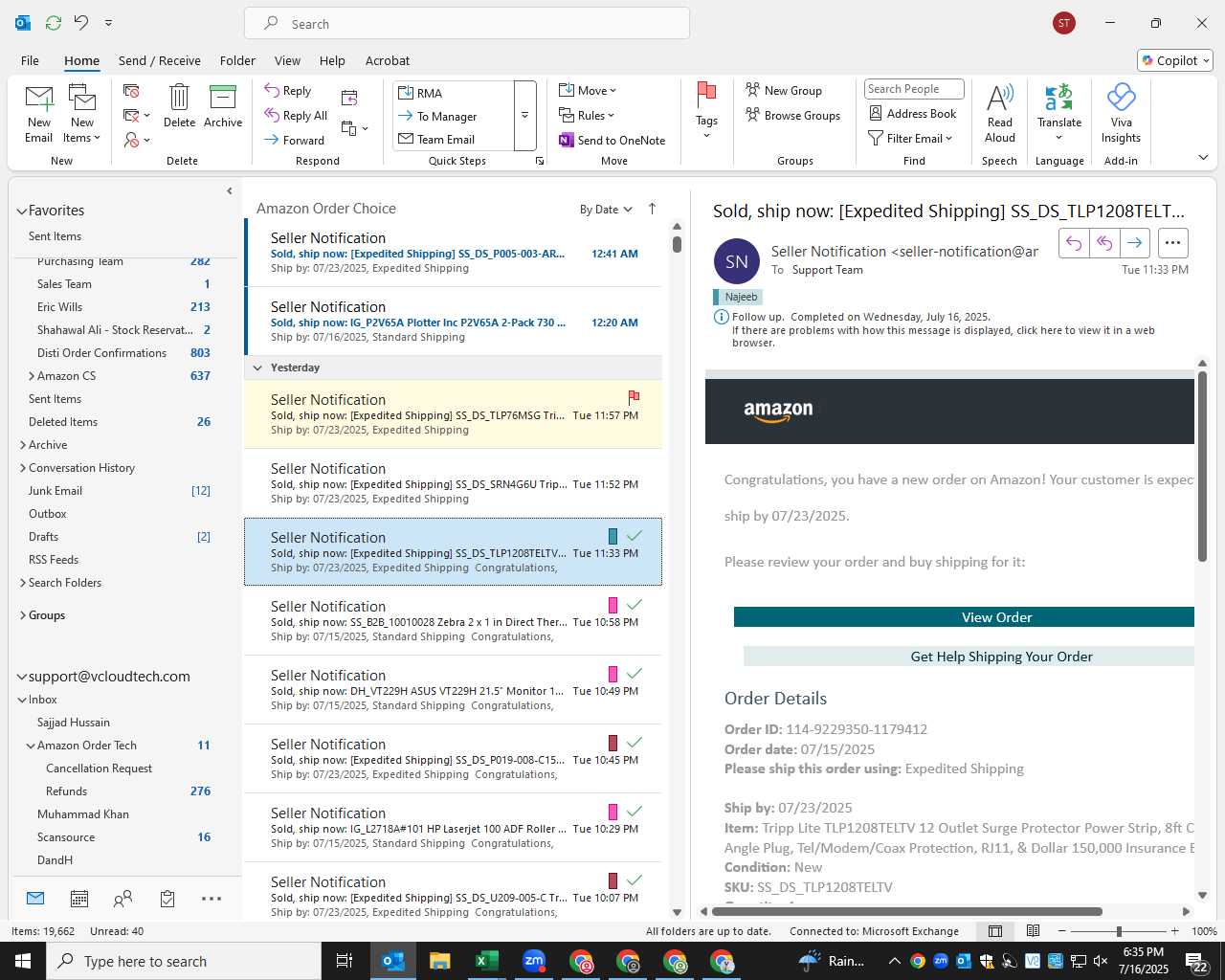
Task: Click the pink category swatch on 10:58 PM message
Action: pyautogui.click(x=613, y=605)
